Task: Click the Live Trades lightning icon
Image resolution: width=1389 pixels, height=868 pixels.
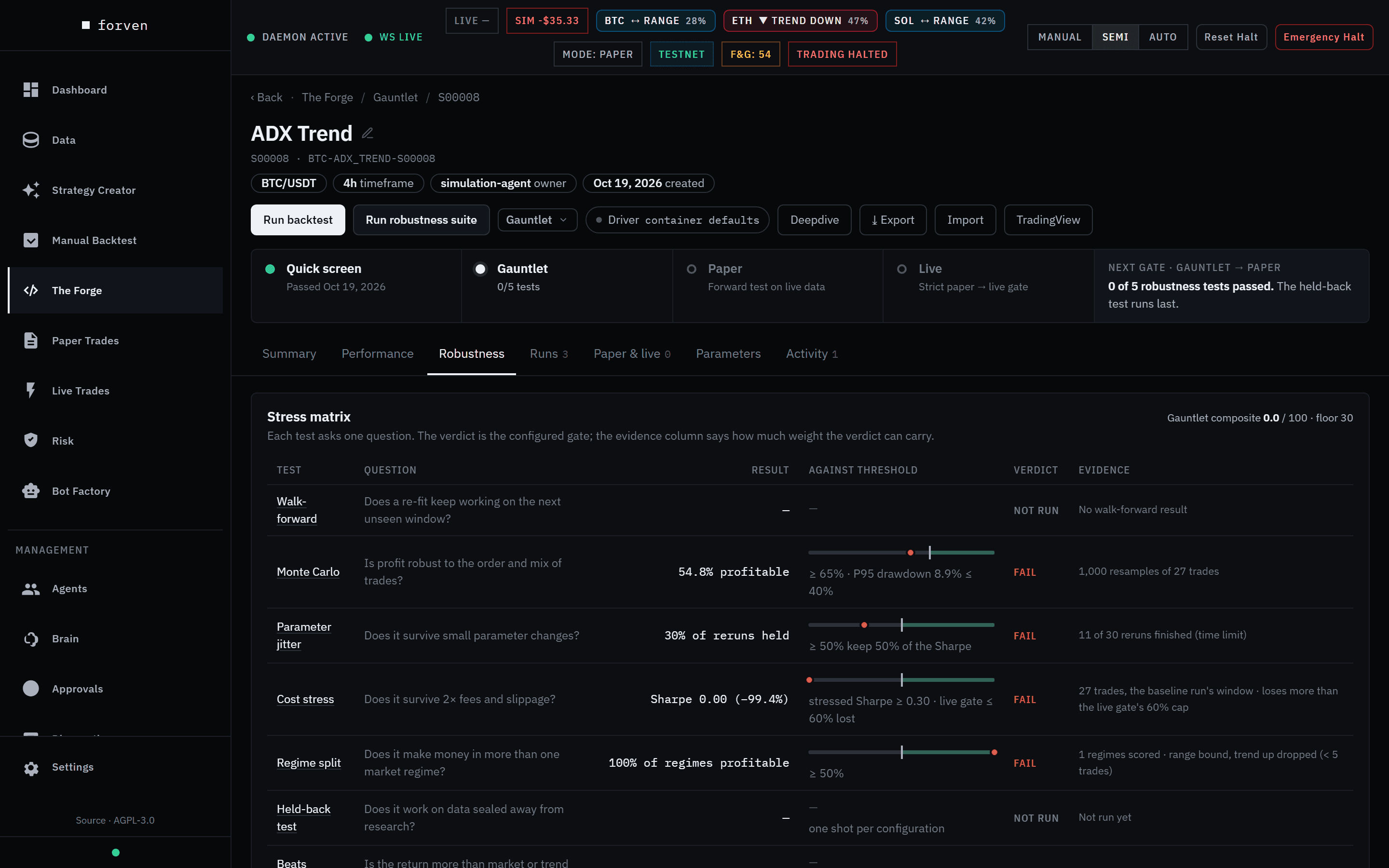Action: pos(30,391)
